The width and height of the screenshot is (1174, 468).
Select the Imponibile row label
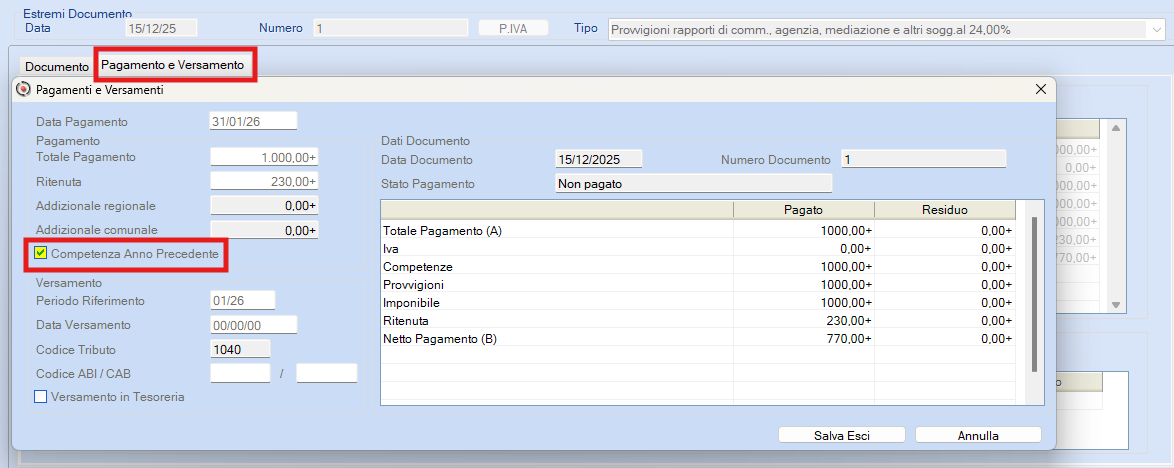click(411, 303)
